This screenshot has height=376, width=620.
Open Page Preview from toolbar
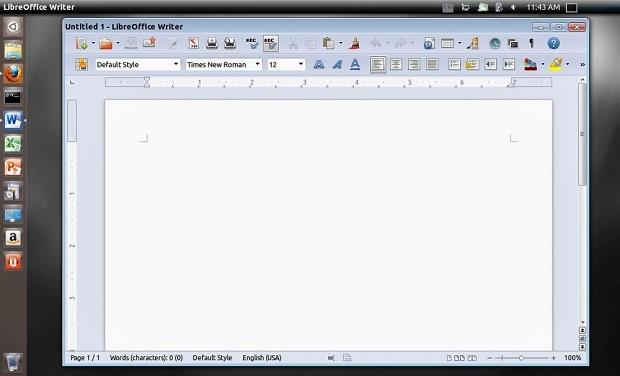[x=230, y=43]
